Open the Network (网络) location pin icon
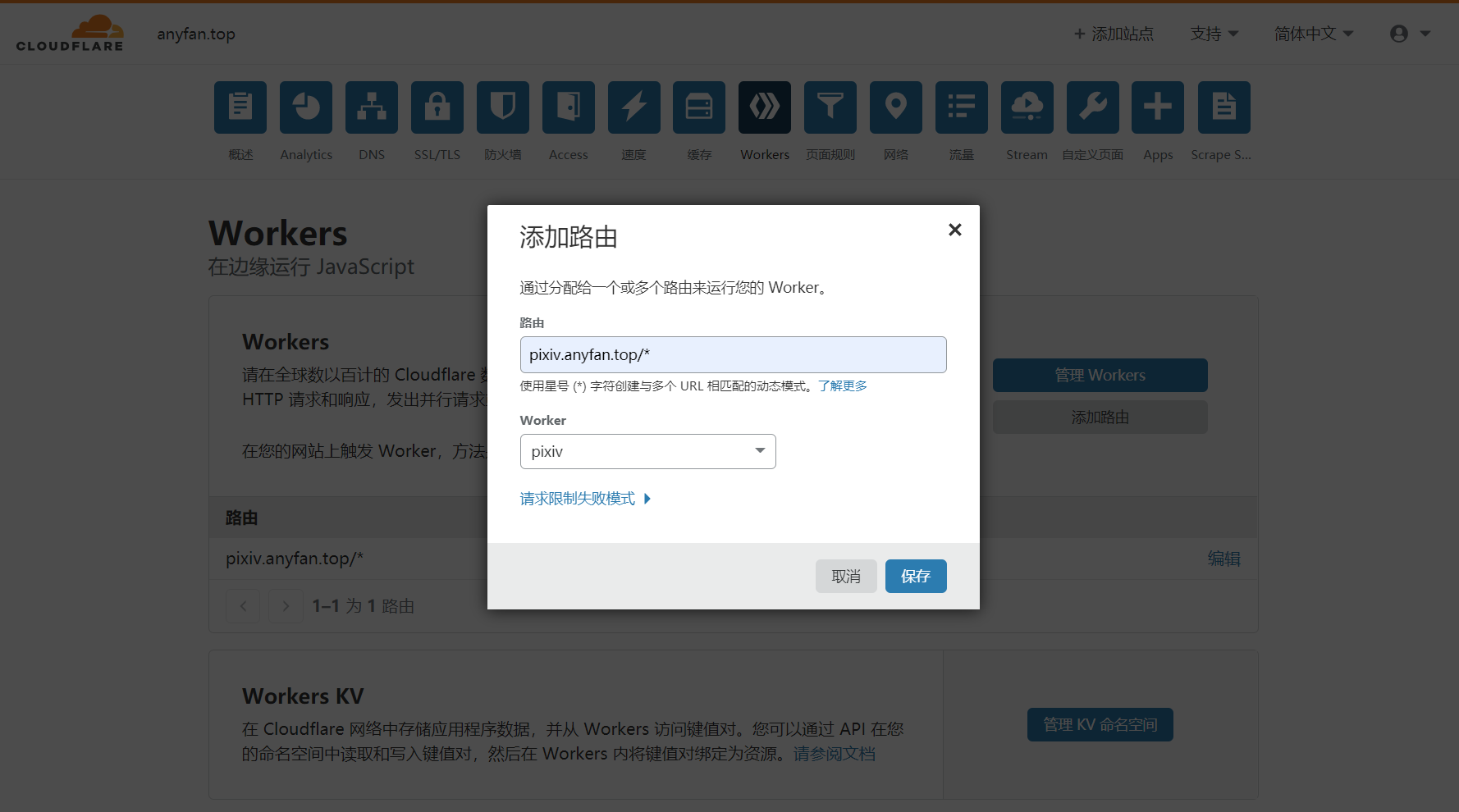 click(x=896, y=107)
